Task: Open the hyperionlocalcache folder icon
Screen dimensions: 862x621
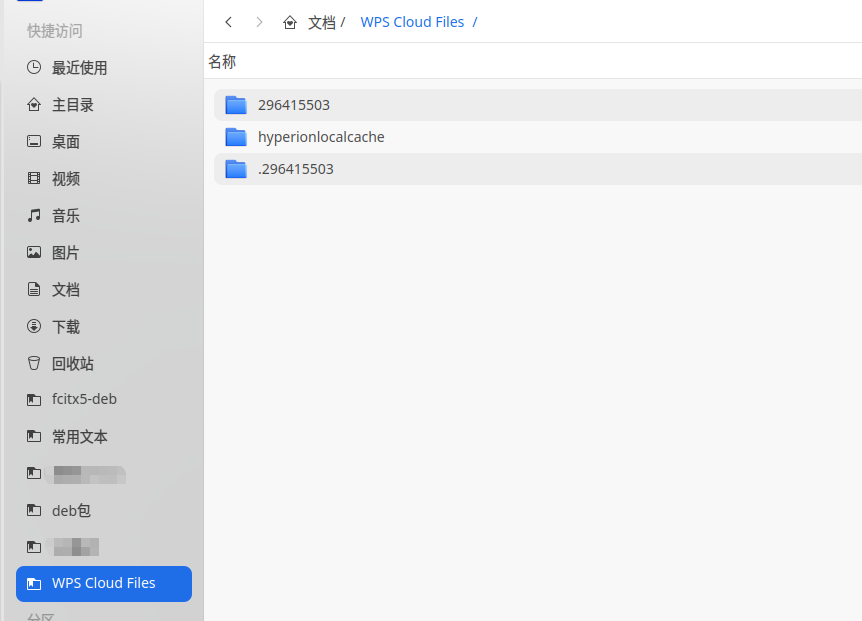Action: coord(236,137)
